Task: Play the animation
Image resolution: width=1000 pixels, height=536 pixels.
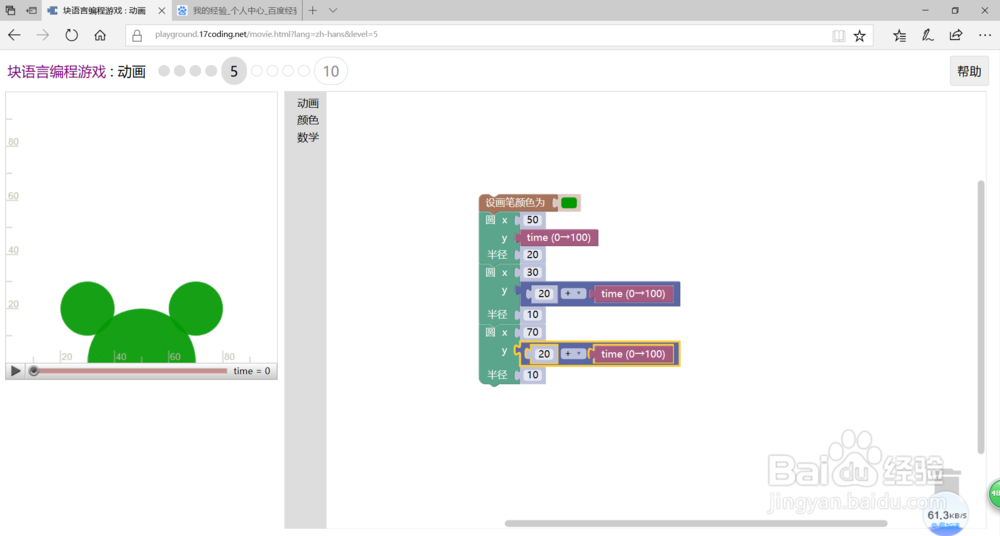Action: pyautogui.click(x=15, y=371)
